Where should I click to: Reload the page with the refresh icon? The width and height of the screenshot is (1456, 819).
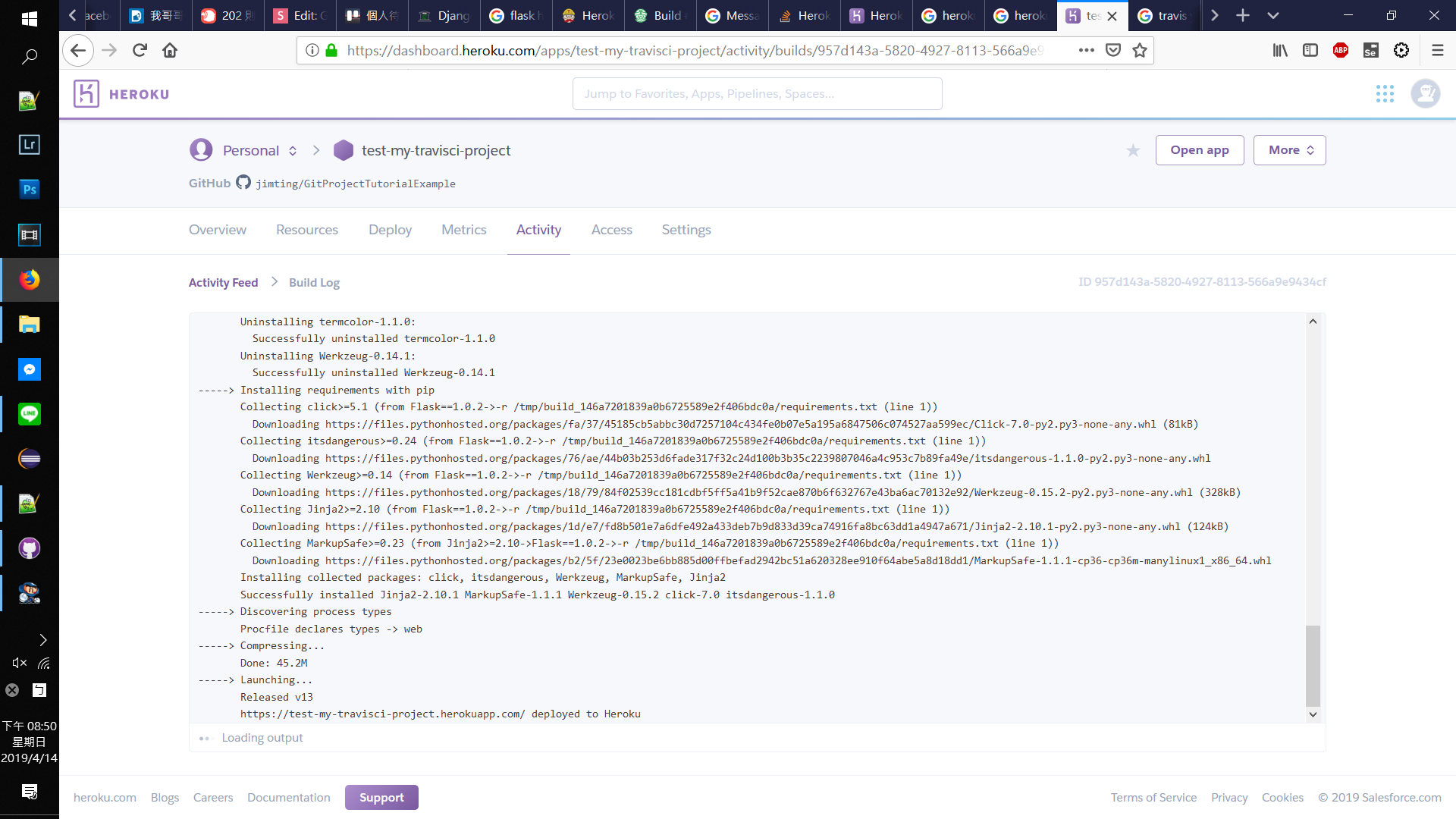140,51
